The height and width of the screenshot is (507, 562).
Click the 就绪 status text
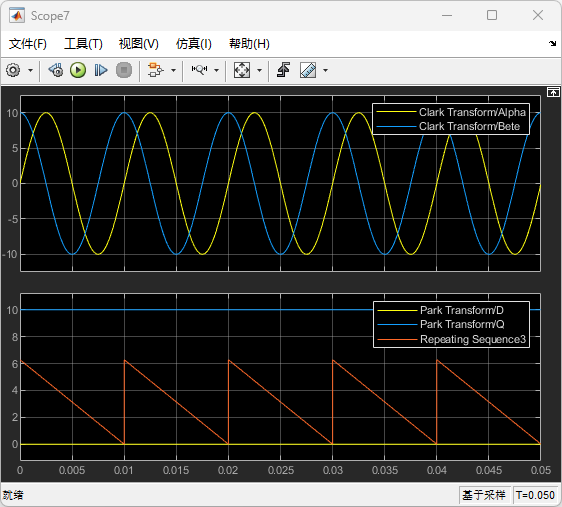(13, 495)
